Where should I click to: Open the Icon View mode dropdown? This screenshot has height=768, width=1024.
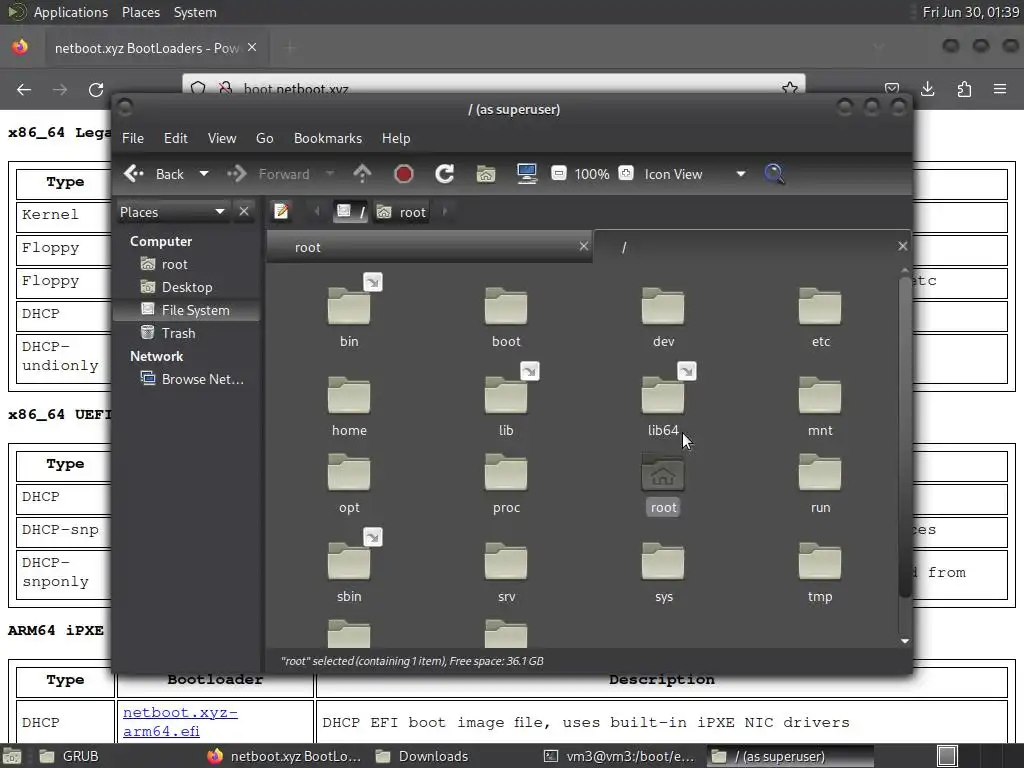pyautogui.click(x=694, y=174)
